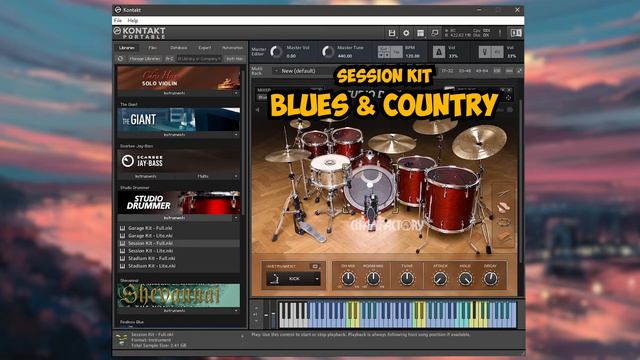Open Scarbee Jay-Bass Instruments section
The height and width of the screenshot is (360, 640).
point(146,176)
